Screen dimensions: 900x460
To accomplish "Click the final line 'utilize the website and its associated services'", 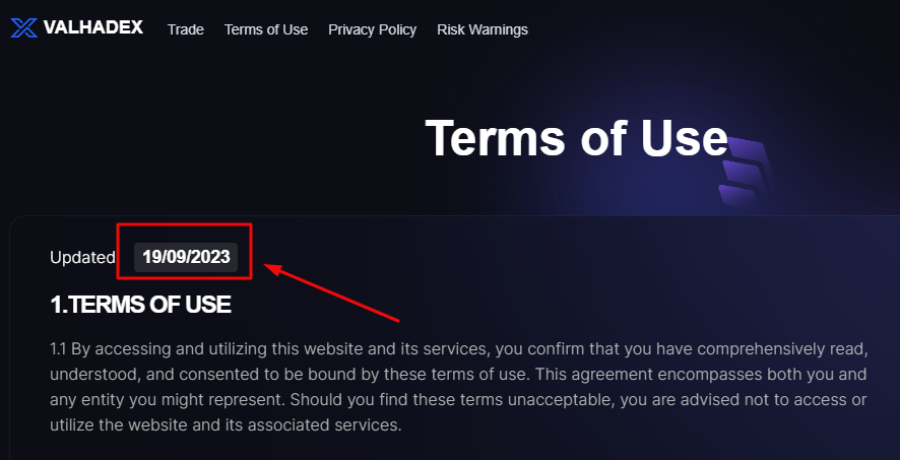I will pos(226,426).
